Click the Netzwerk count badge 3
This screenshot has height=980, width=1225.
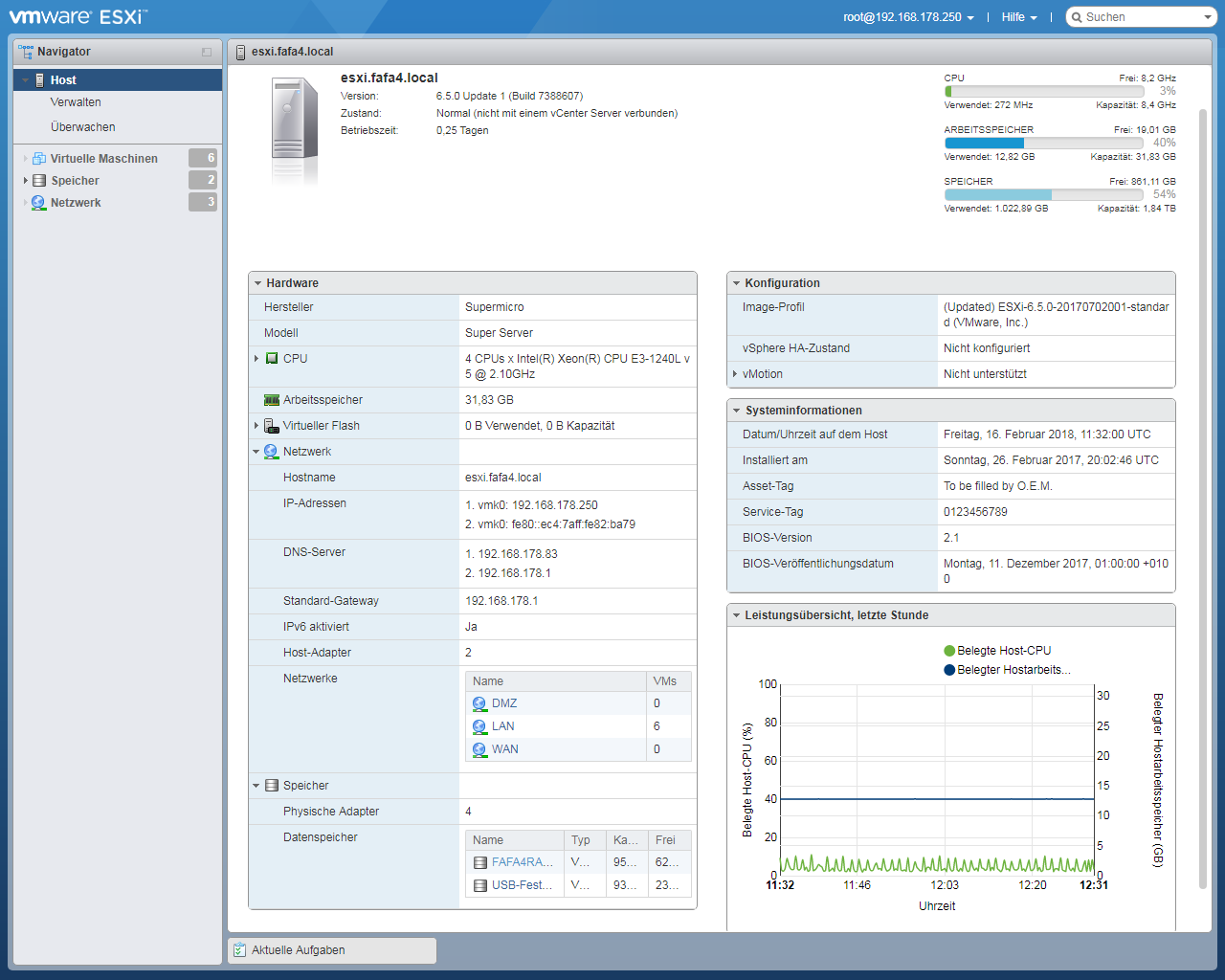click(203, 202)
